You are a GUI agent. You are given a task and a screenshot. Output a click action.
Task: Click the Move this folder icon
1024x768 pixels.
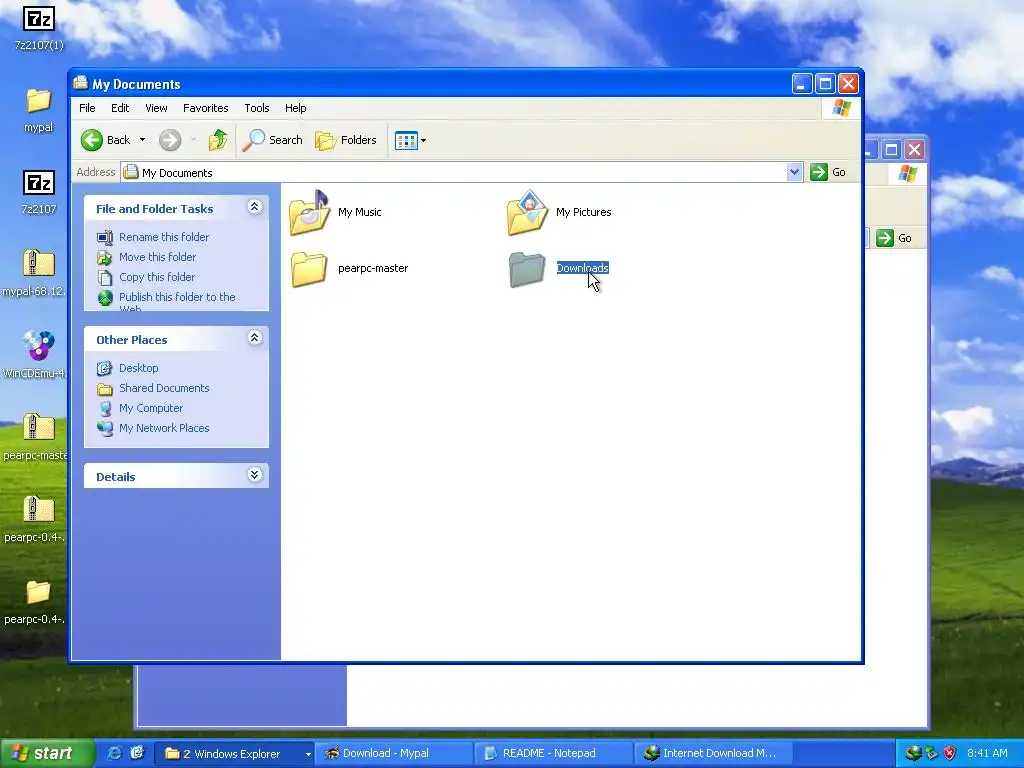105,257
